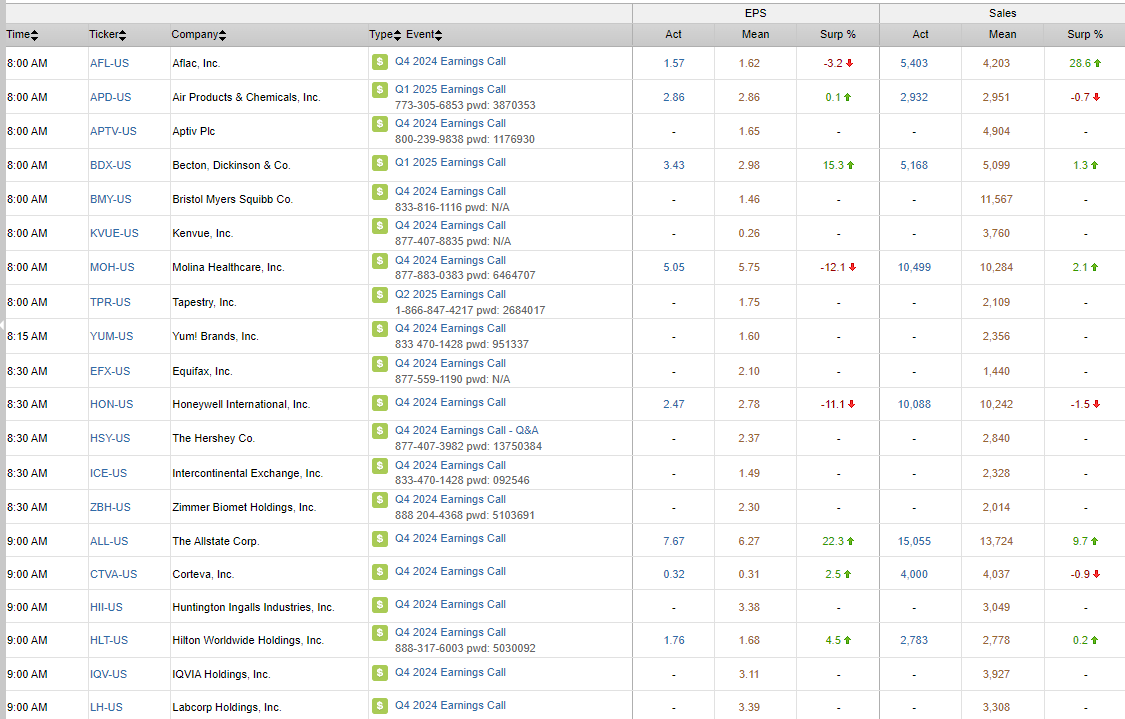Open the AFL-US ticker link
This screenshot has width=1125, height=719.
[109, 63]
